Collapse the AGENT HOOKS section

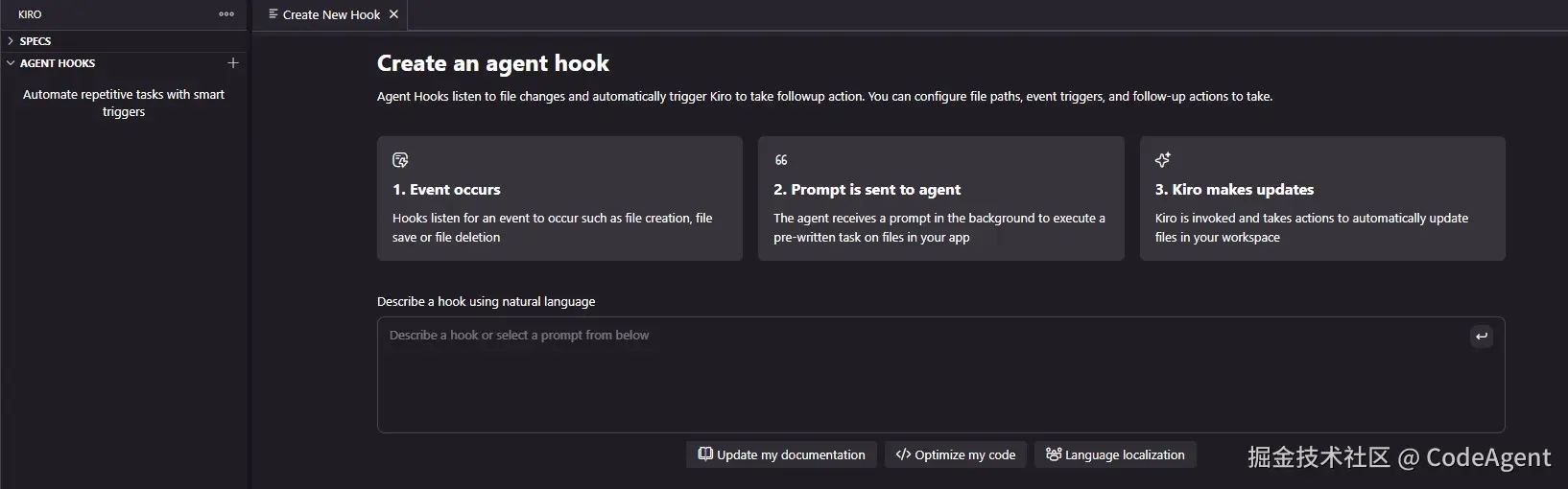(x=11, y=63)
